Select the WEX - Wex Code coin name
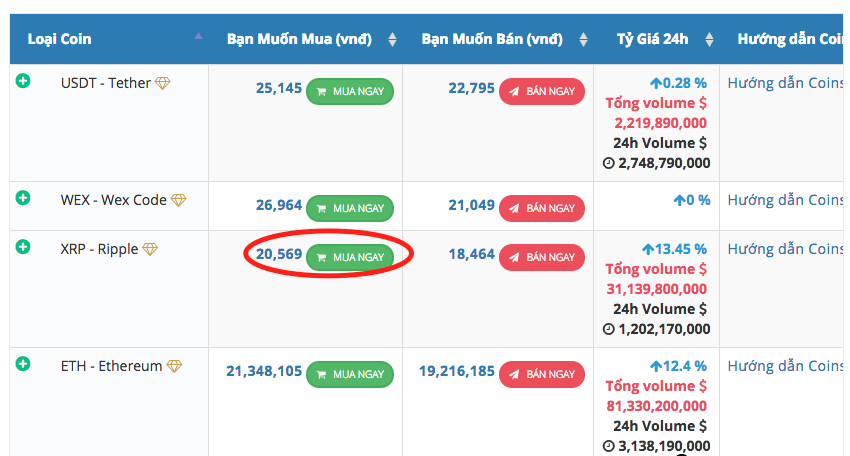This screenshot has width=850, height=456. click(x=113, y=200)
